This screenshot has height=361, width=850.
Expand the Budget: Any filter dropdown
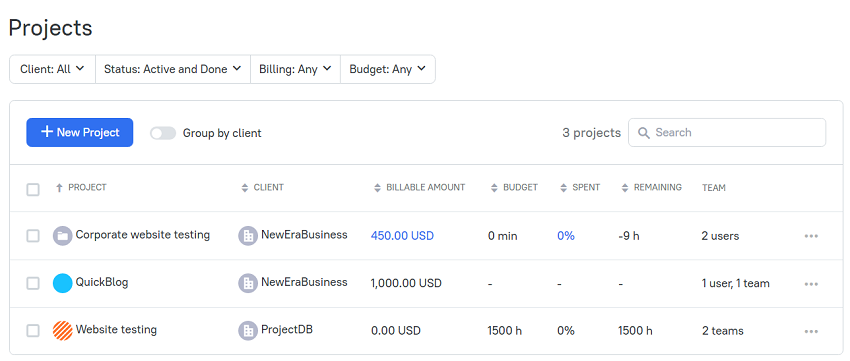tap(388, 69)
